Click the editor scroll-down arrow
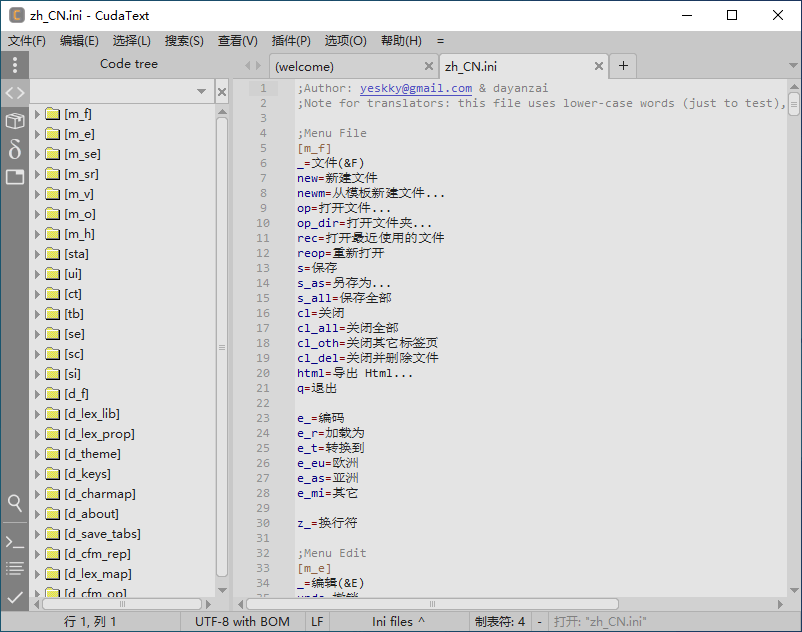802x632 pixels. point(794,590)
